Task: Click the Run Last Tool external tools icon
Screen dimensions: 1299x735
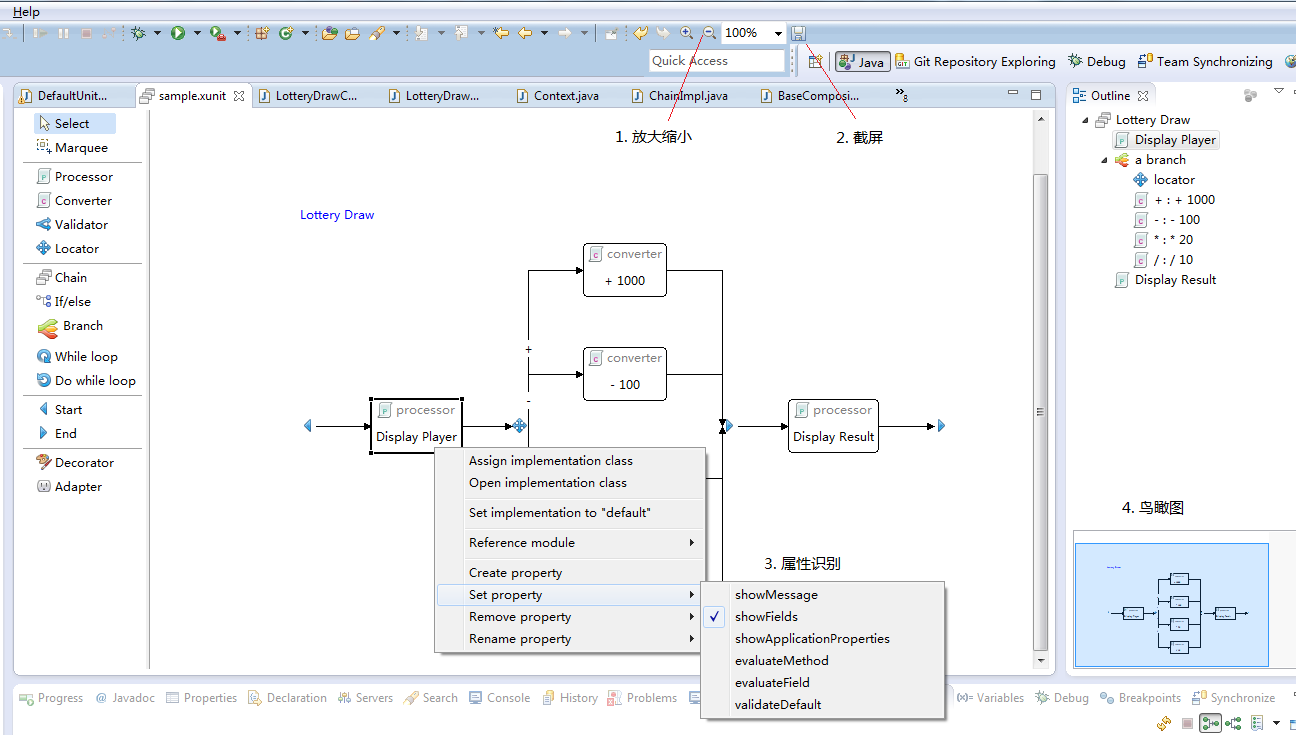Action: [x=217, y=33]
